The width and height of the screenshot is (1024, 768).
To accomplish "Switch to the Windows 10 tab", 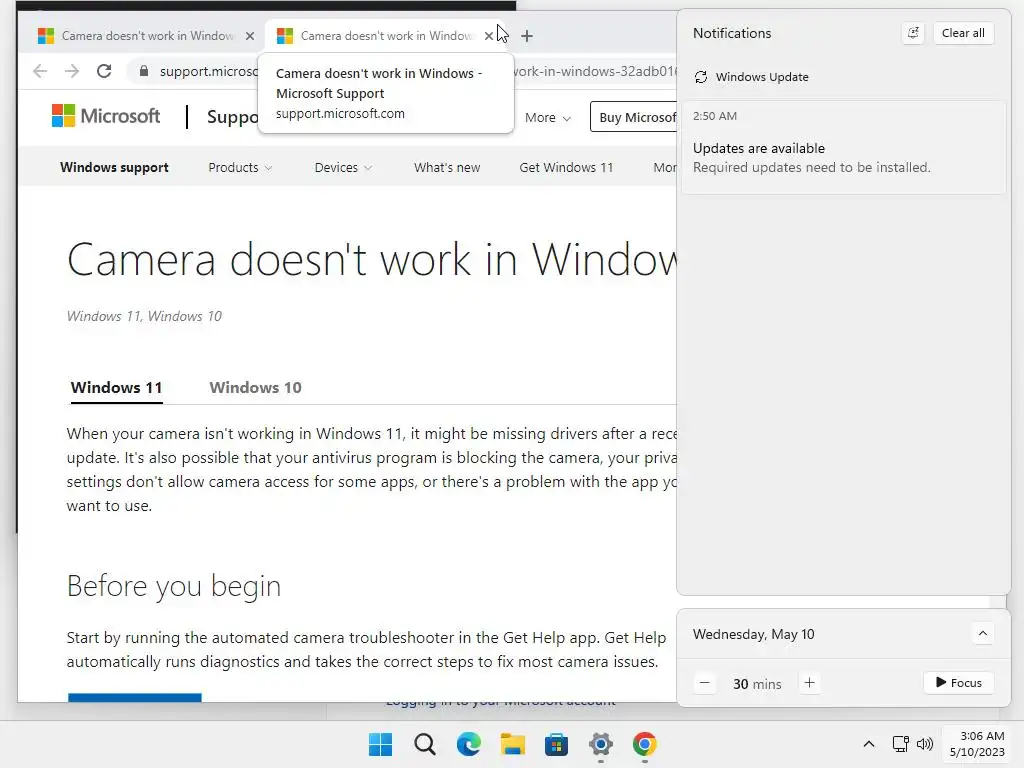I will 255,387.
